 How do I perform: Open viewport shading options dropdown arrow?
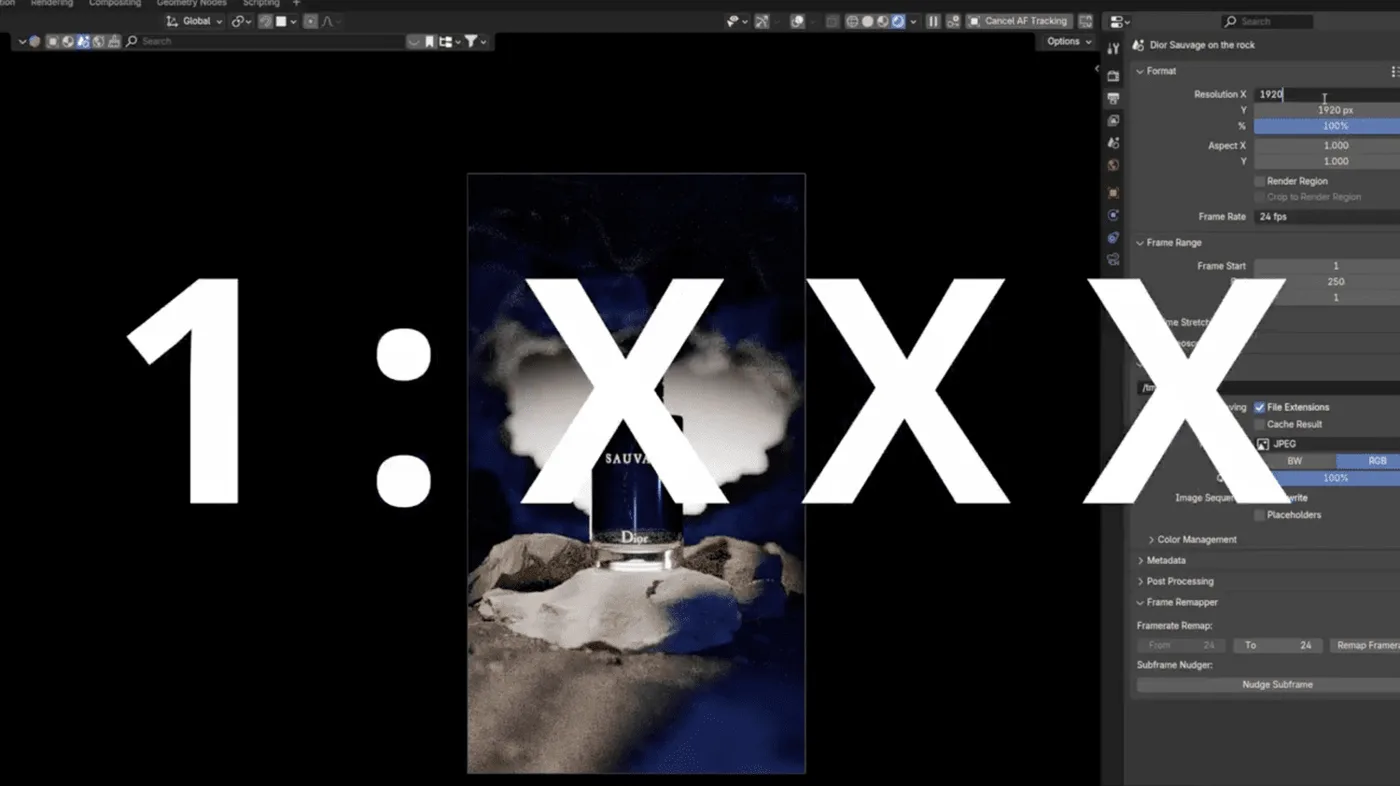pyautogui.click(x=913, y=21)
